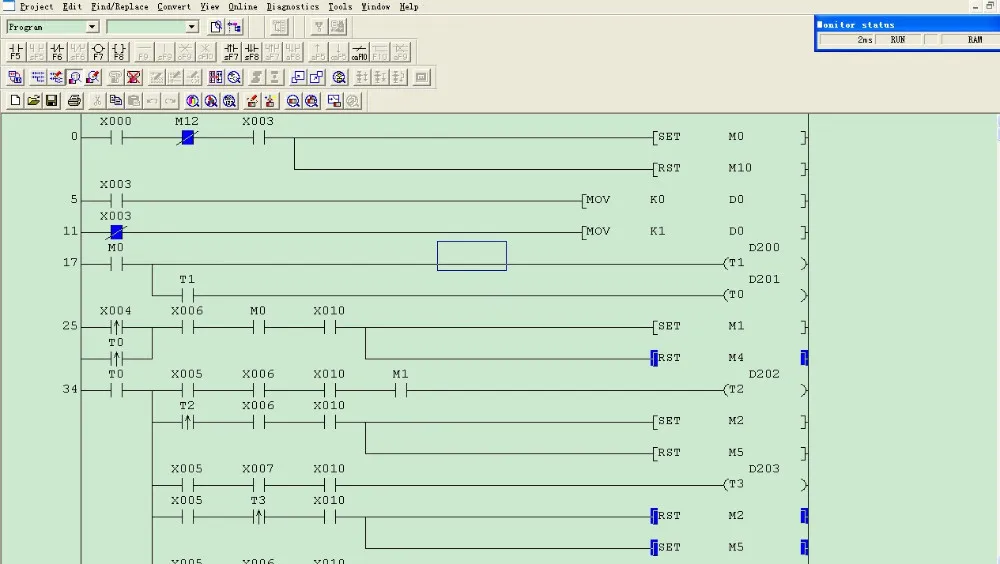Open the Diagnostics menu

click(x=293, y=6)
